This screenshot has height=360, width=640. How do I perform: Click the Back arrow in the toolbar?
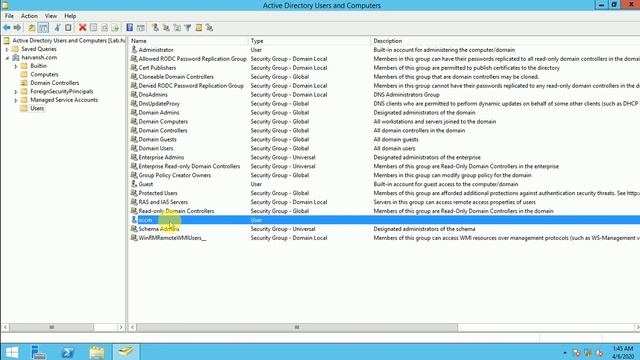click(x=7, y=28)
